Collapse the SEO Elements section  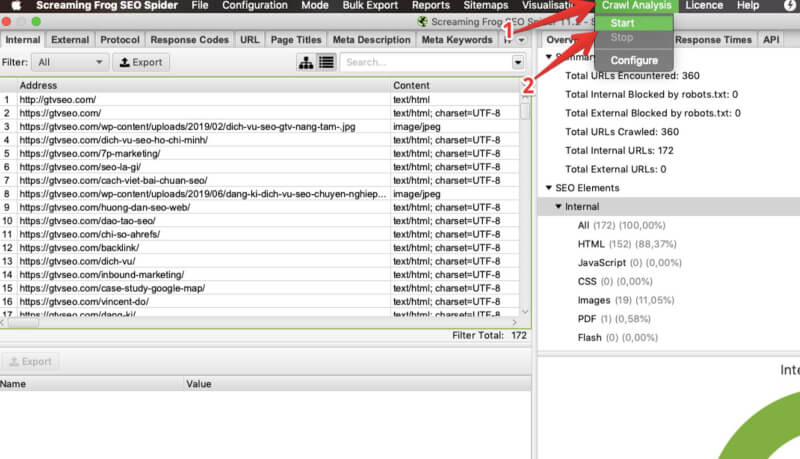click(549, 188)
